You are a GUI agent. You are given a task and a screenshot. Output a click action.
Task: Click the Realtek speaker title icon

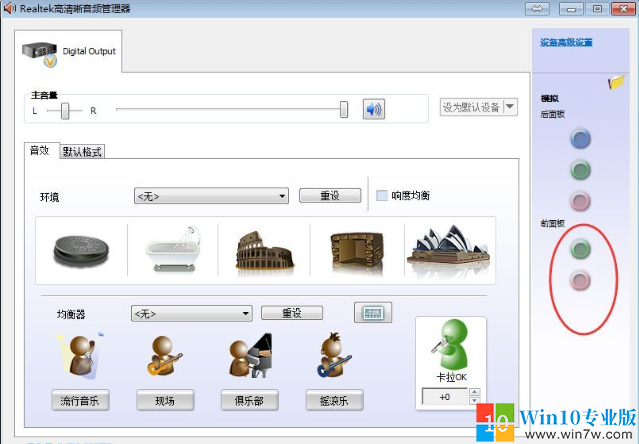[9, 8]
